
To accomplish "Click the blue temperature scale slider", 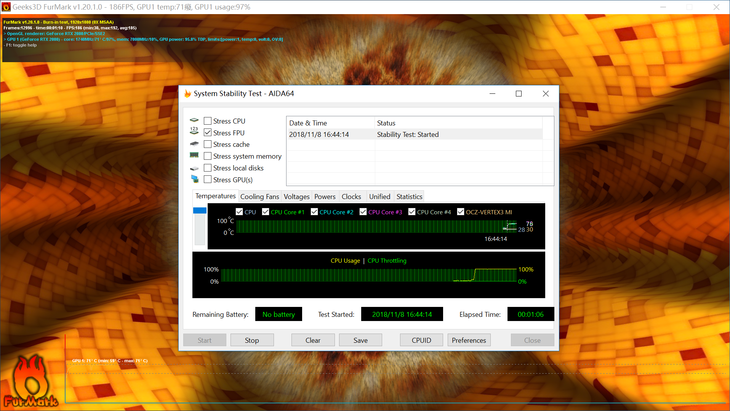I will 199,210.
